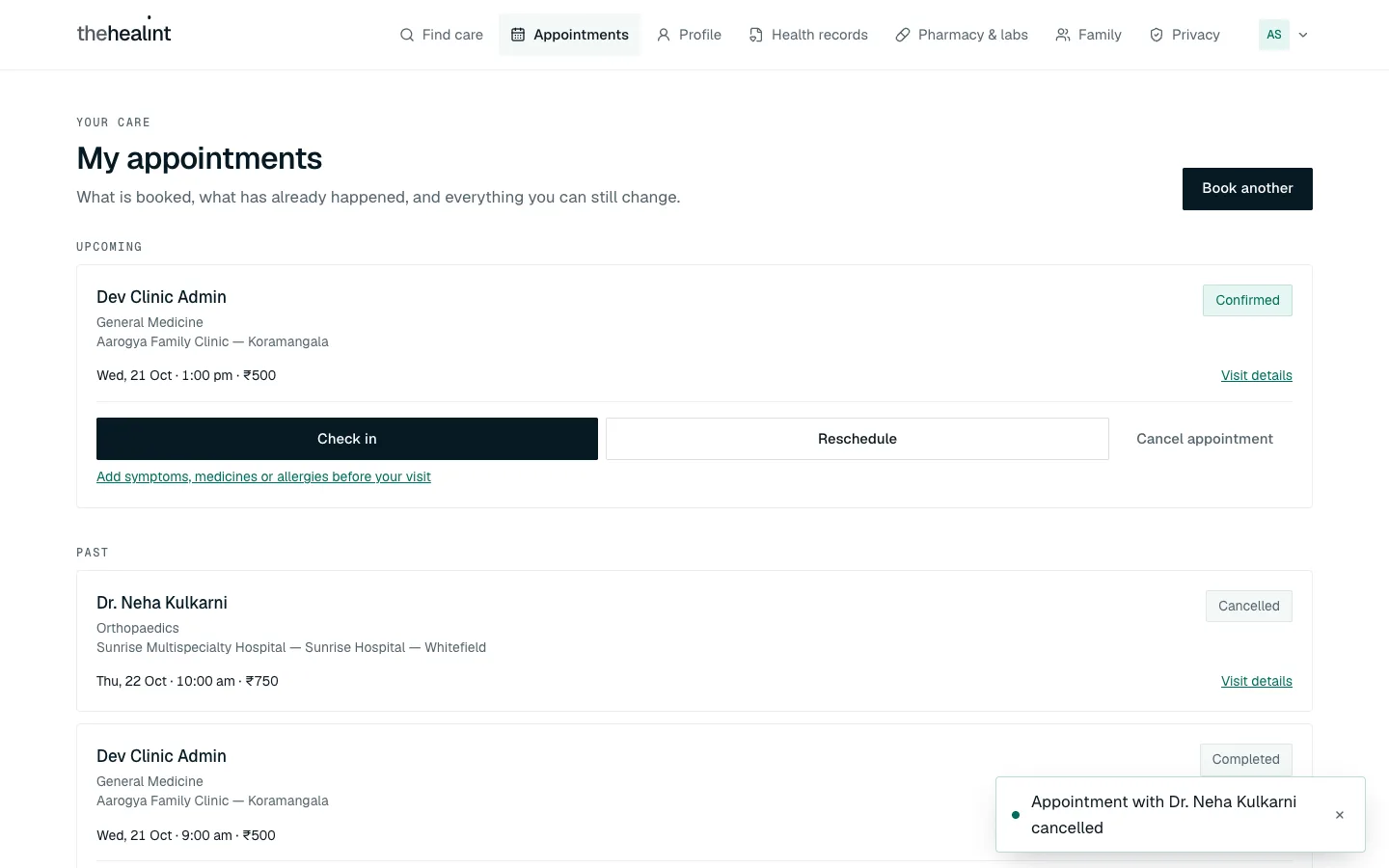Click the Health records document icon
This screenshot has height=868, width=1389.
[x=756, y=35]
